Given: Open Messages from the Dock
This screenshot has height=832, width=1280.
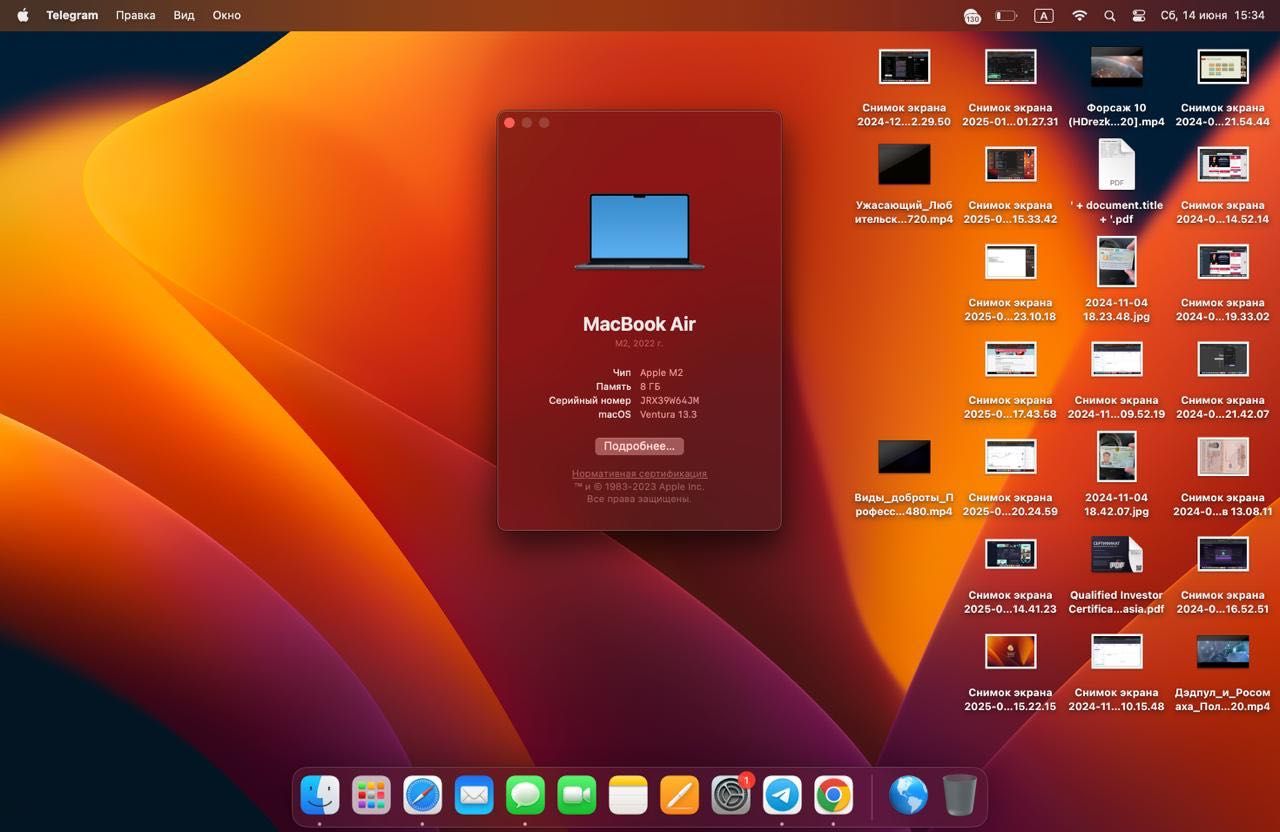Looking at the screenshot, I should click(525, 796).
